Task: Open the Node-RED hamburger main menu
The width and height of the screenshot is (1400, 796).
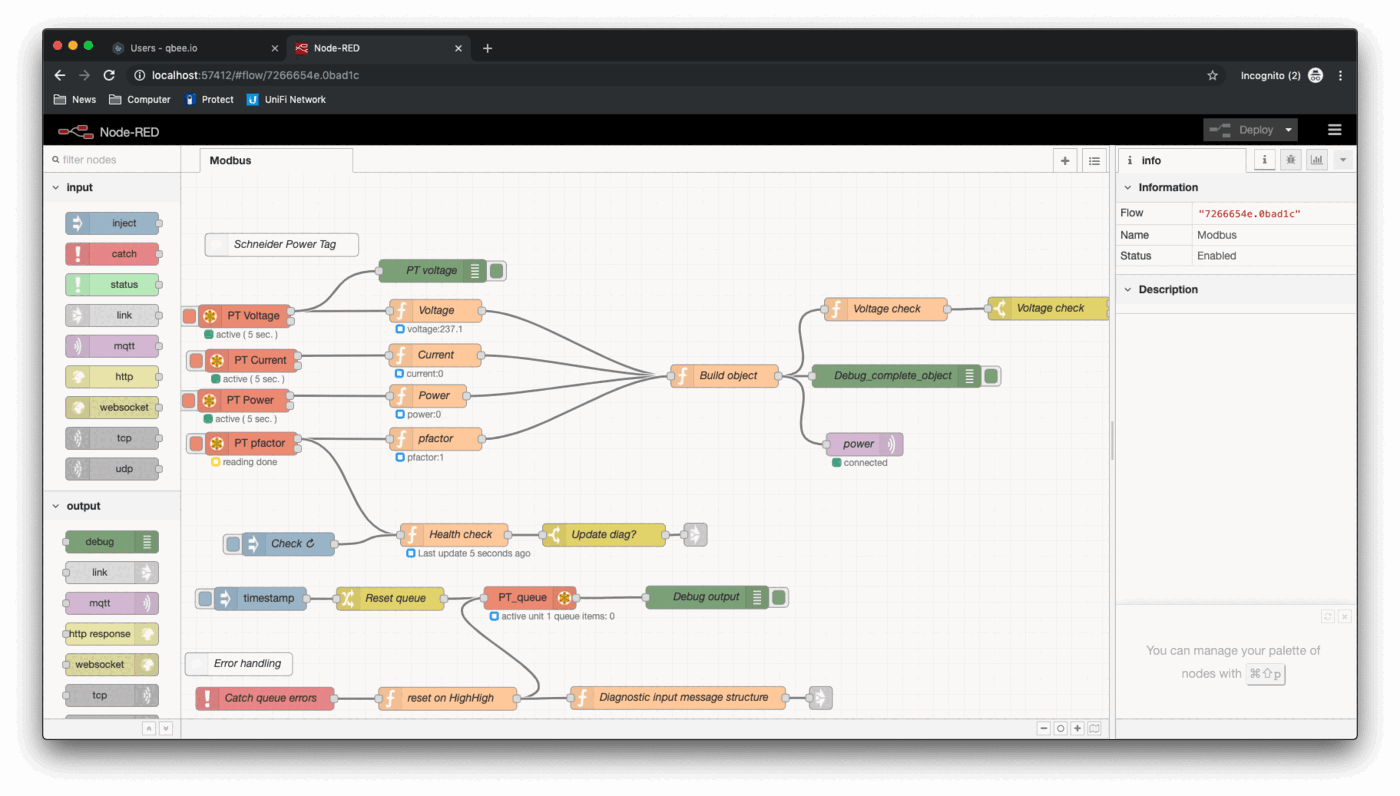Action: [x=1334, y=130]
